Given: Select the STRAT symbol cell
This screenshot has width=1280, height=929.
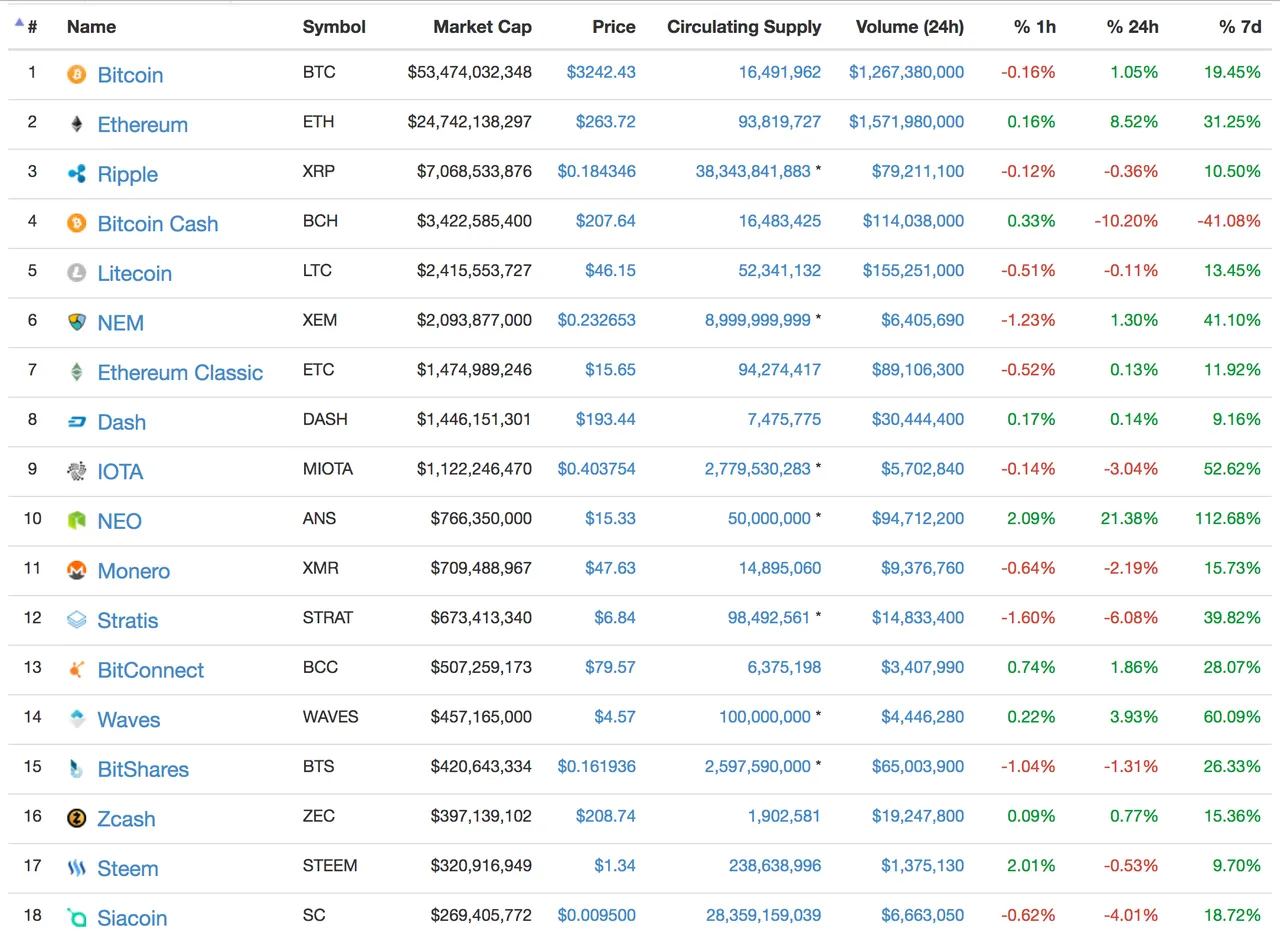Looking at the screenshot, I should (x=328, y=617).
